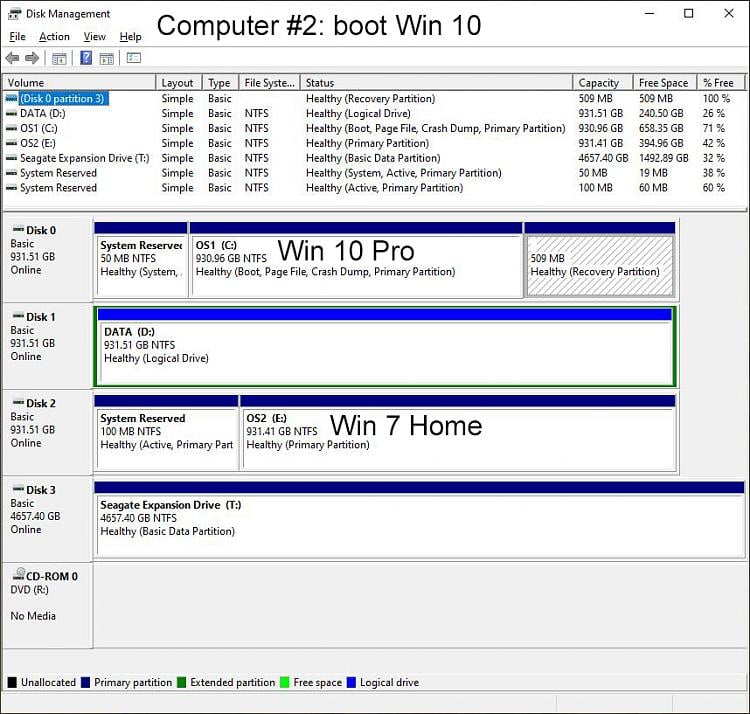Sort by the Capacity column header
750x714 pixels.
(x=603, y=83)
